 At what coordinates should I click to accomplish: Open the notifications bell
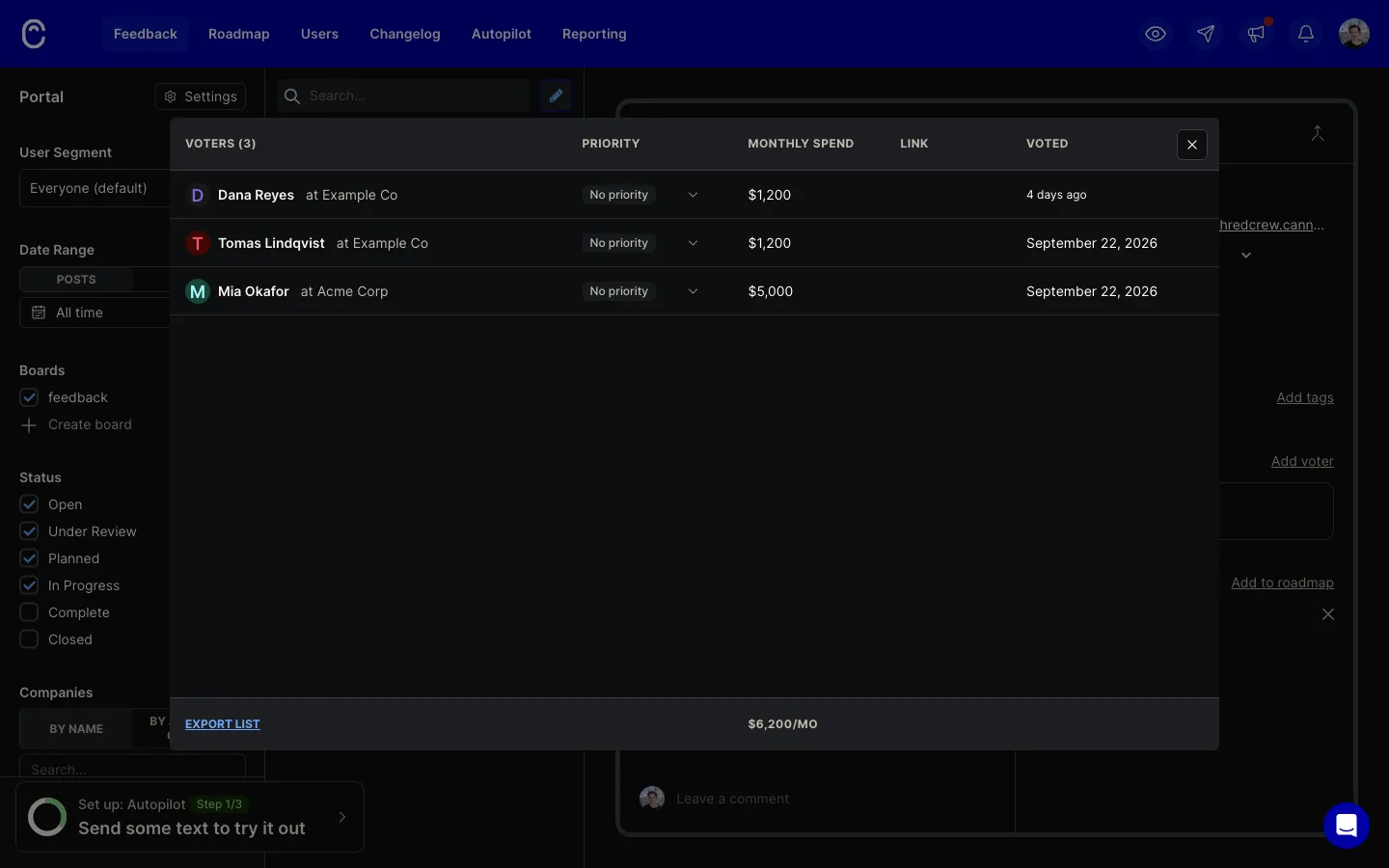(1306, 34)
